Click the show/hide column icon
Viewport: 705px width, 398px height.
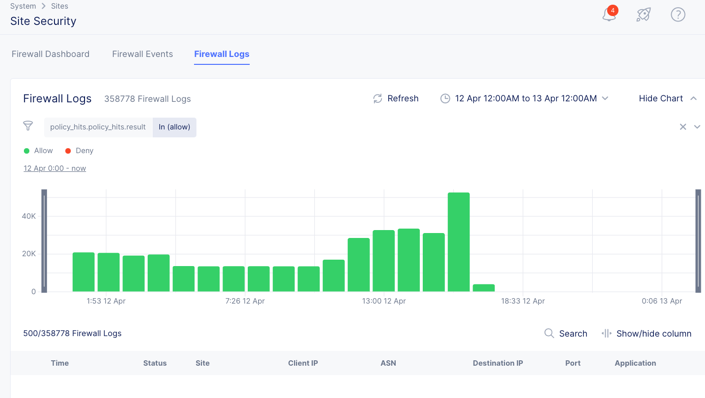click(x=607, y=333)
